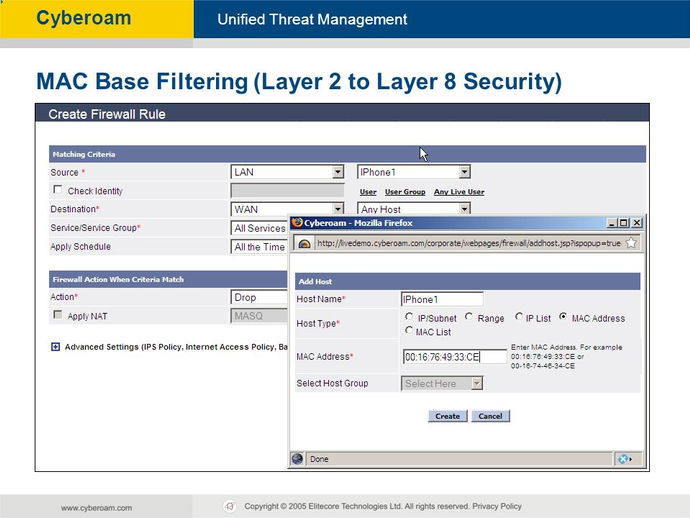The width and height of the screenshot is (690, 518).
Task: Select the MAC List host type
Action: coord(409,330)
